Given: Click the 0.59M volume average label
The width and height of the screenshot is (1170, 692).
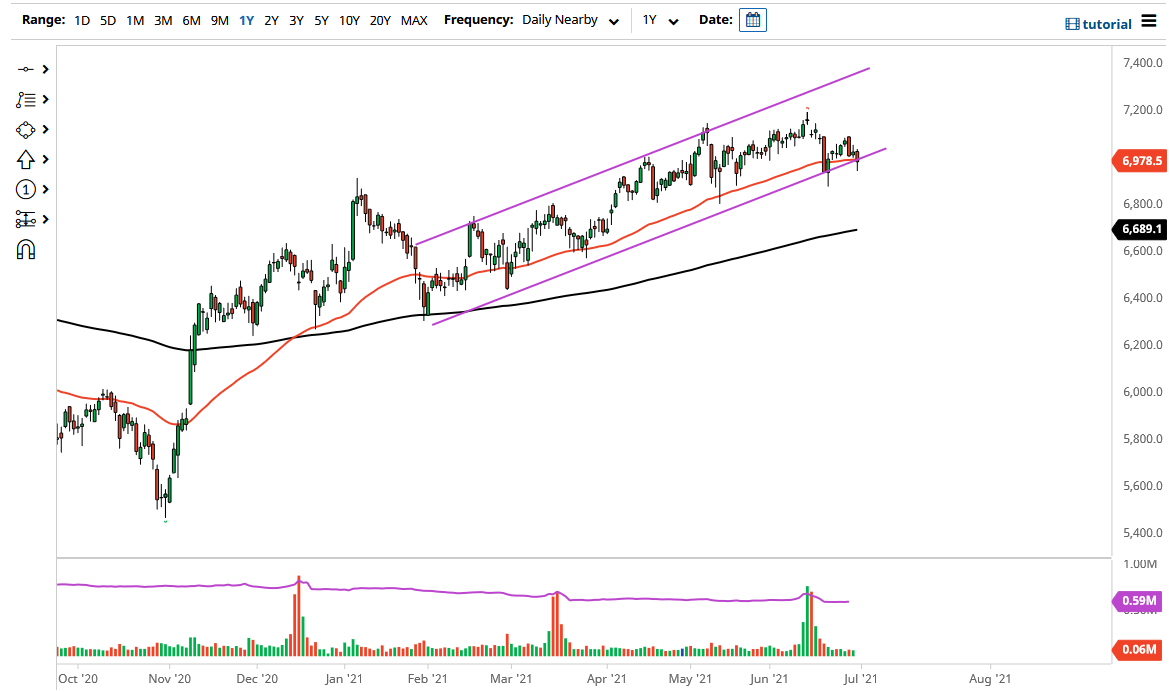Looking at the screenshot, I should [1139, 600].
